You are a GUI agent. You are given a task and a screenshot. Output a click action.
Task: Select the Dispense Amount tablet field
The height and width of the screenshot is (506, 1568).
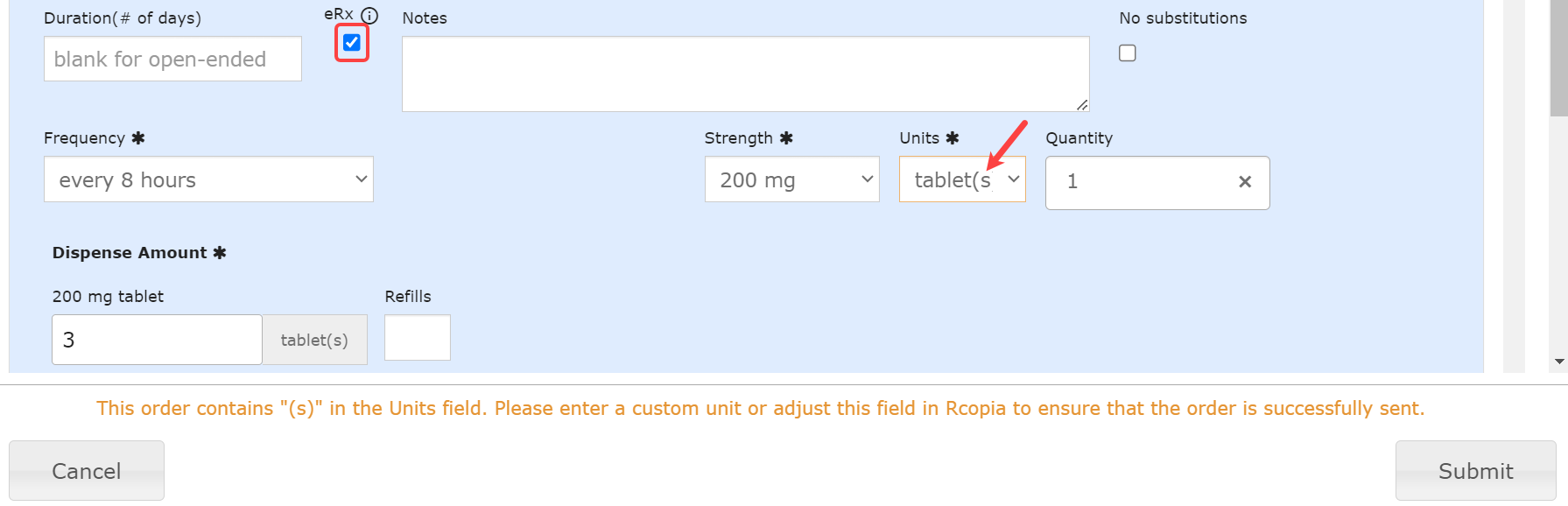tap(157, 340)
